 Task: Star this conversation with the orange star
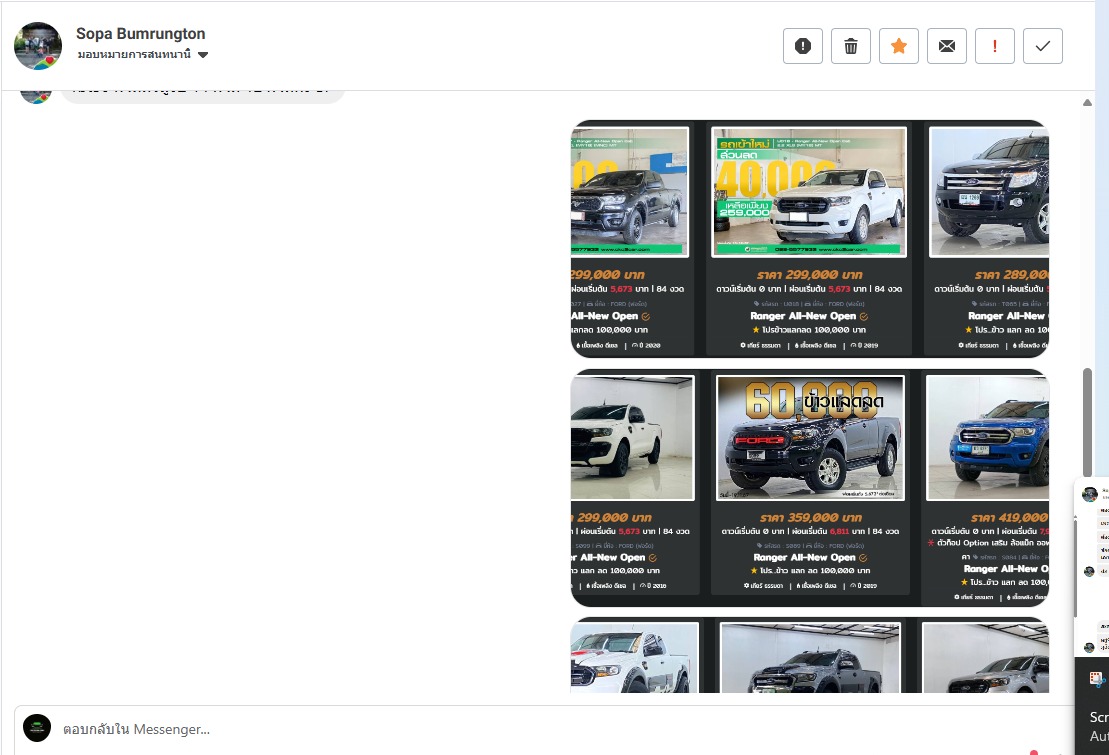pyautogui.click(x=899, y=46)
